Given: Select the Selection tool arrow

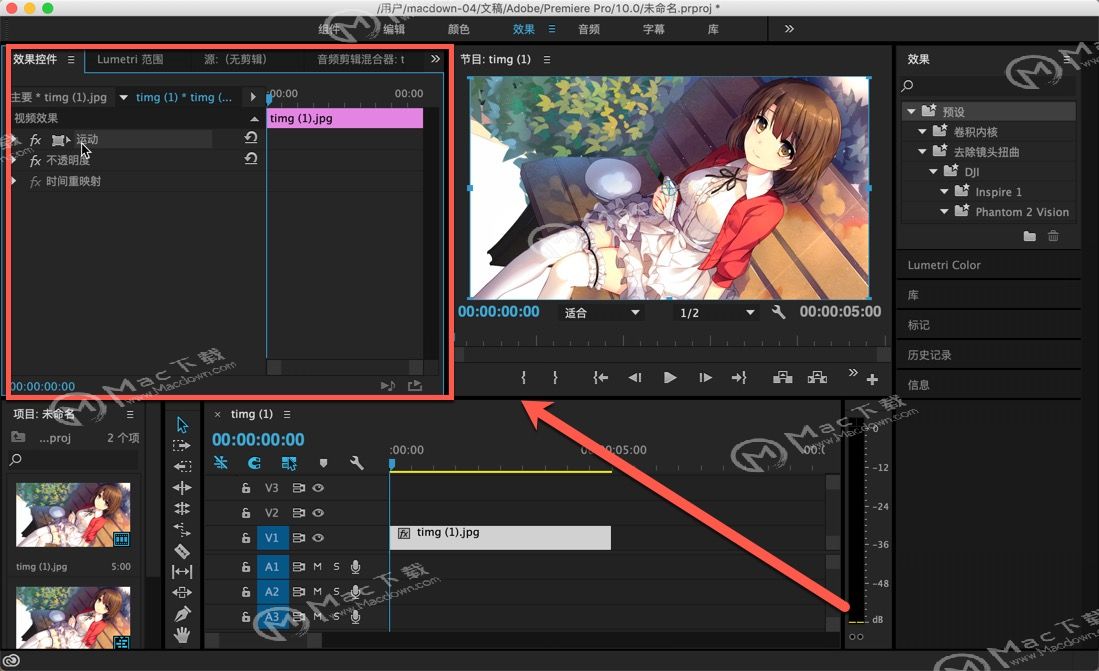Looking at the screenshot, I should (x=182, y=425).
